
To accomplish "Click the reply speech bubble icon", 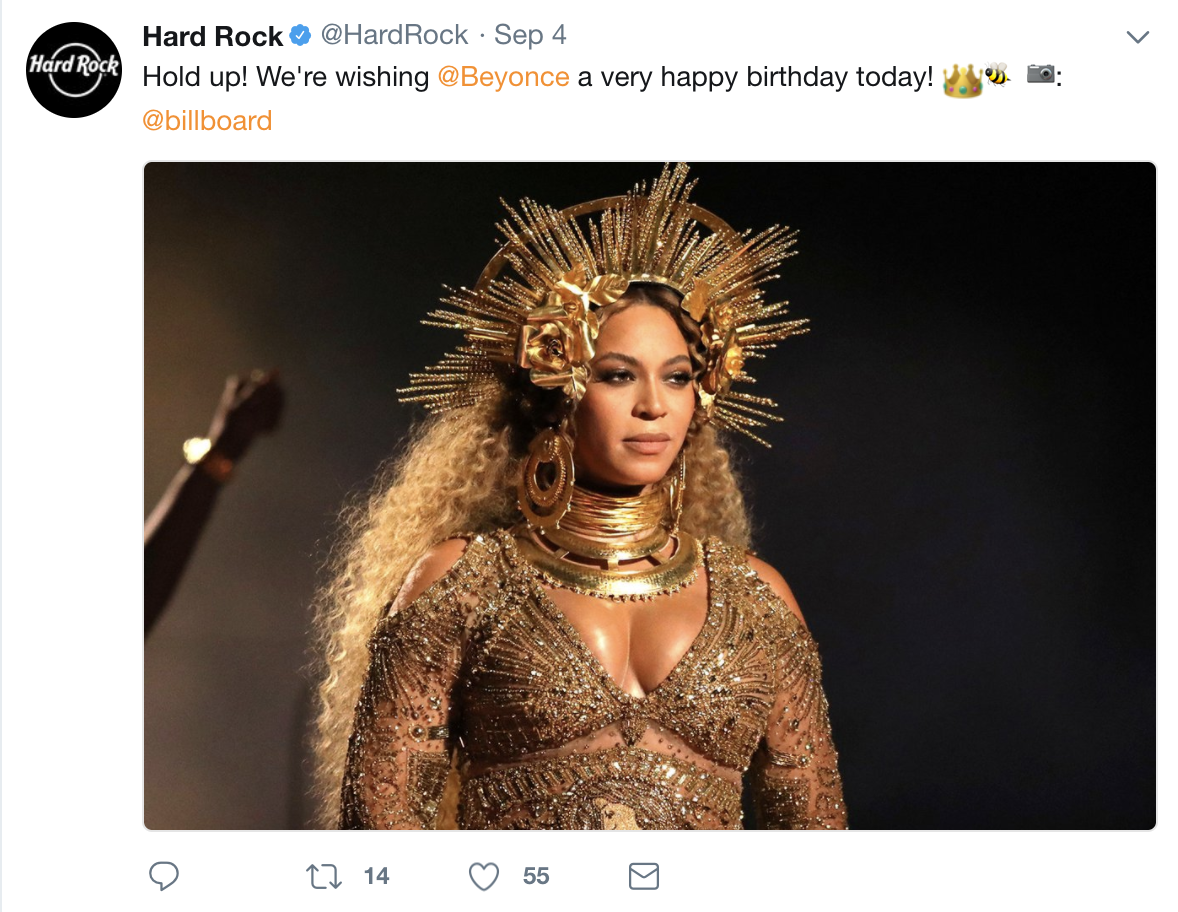I will point(163,877).
